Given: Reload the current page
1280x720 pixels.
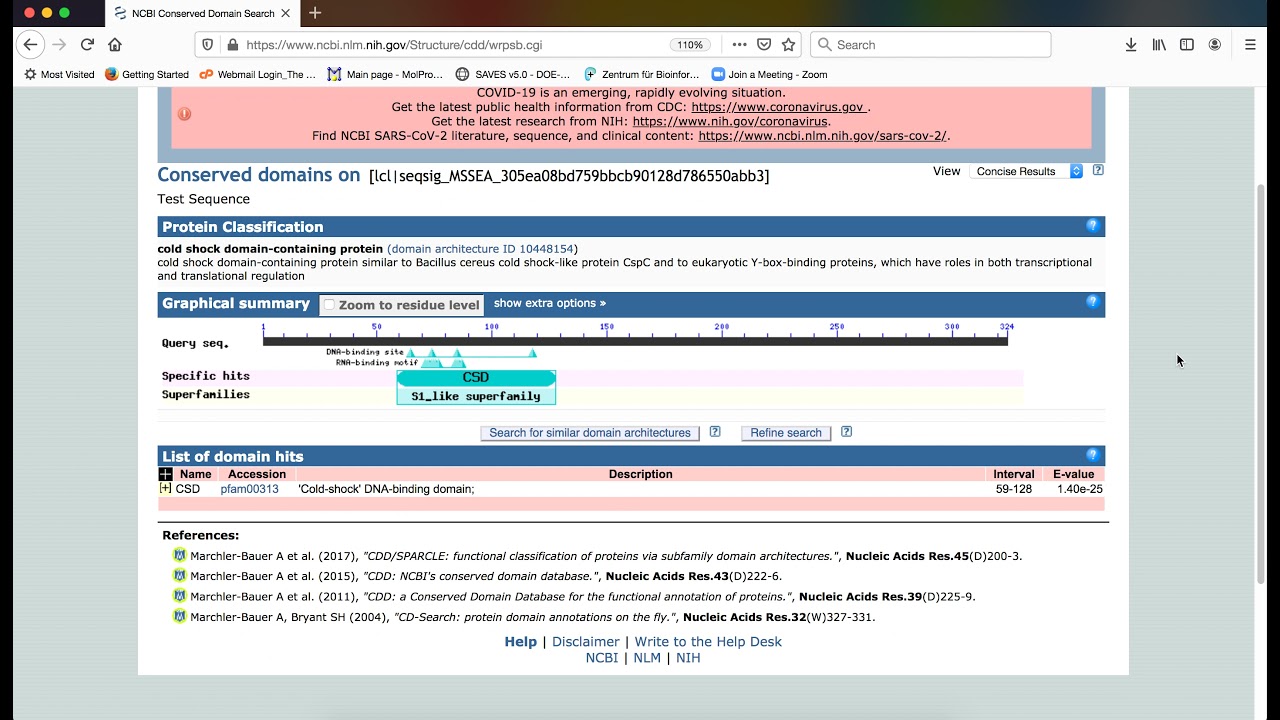Looking at the screenshot, I should (87, 44).
